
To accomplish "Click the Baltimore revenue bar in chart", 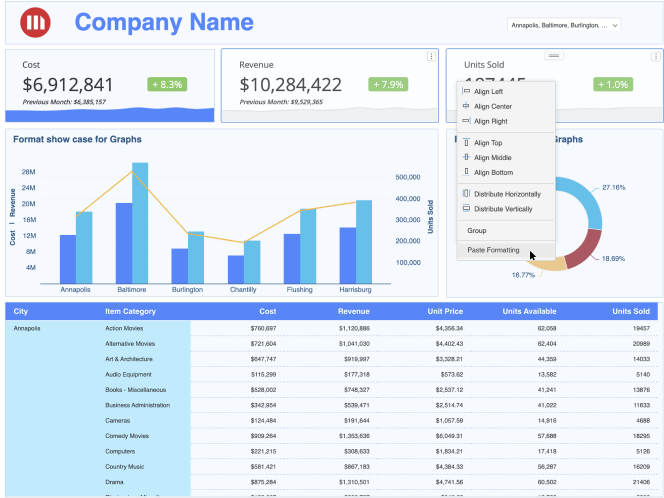I will point(140,223).
